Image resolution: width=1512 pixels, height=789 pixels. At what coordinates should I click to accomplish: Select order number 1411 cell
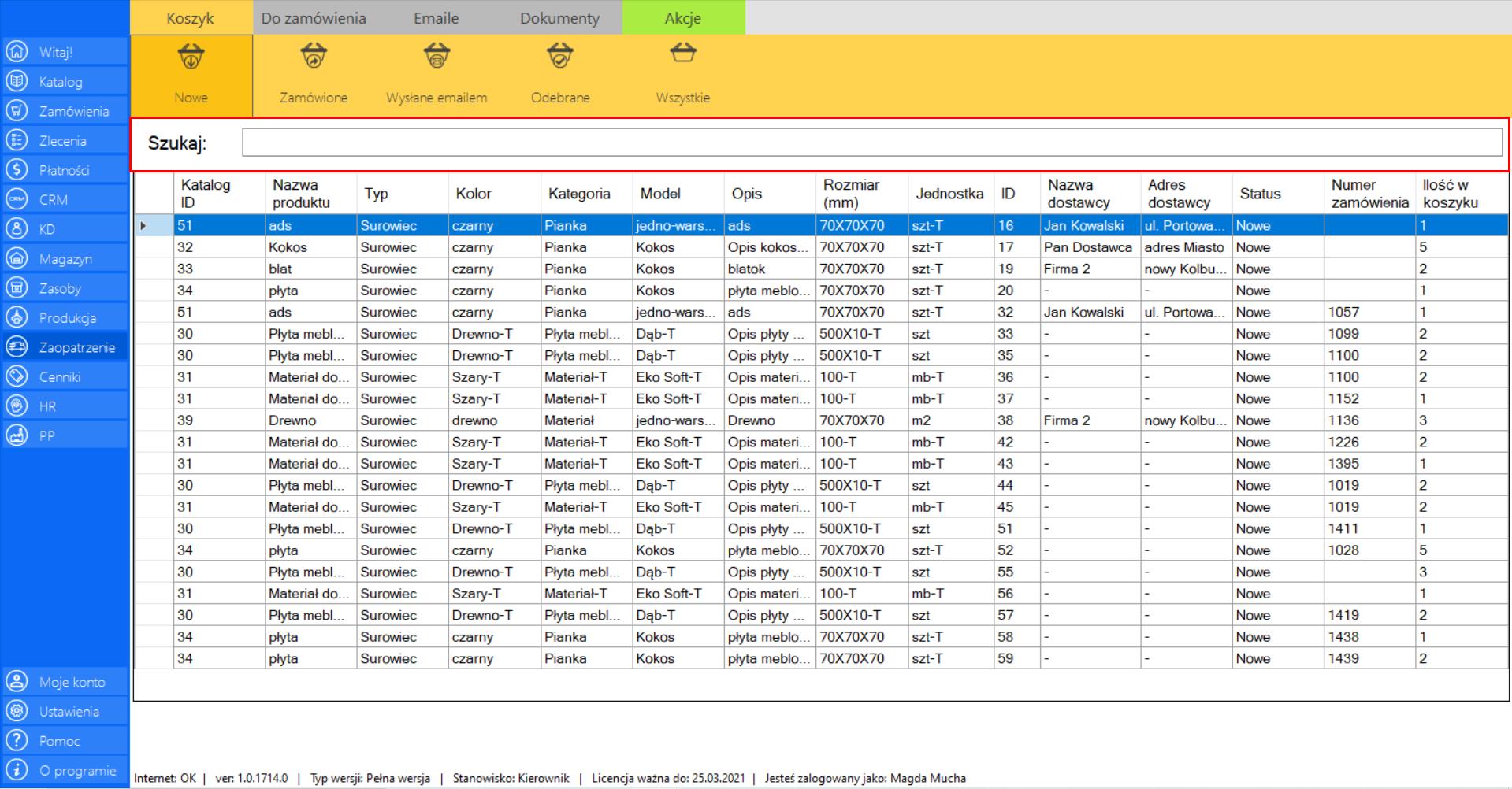(1369, 528)
